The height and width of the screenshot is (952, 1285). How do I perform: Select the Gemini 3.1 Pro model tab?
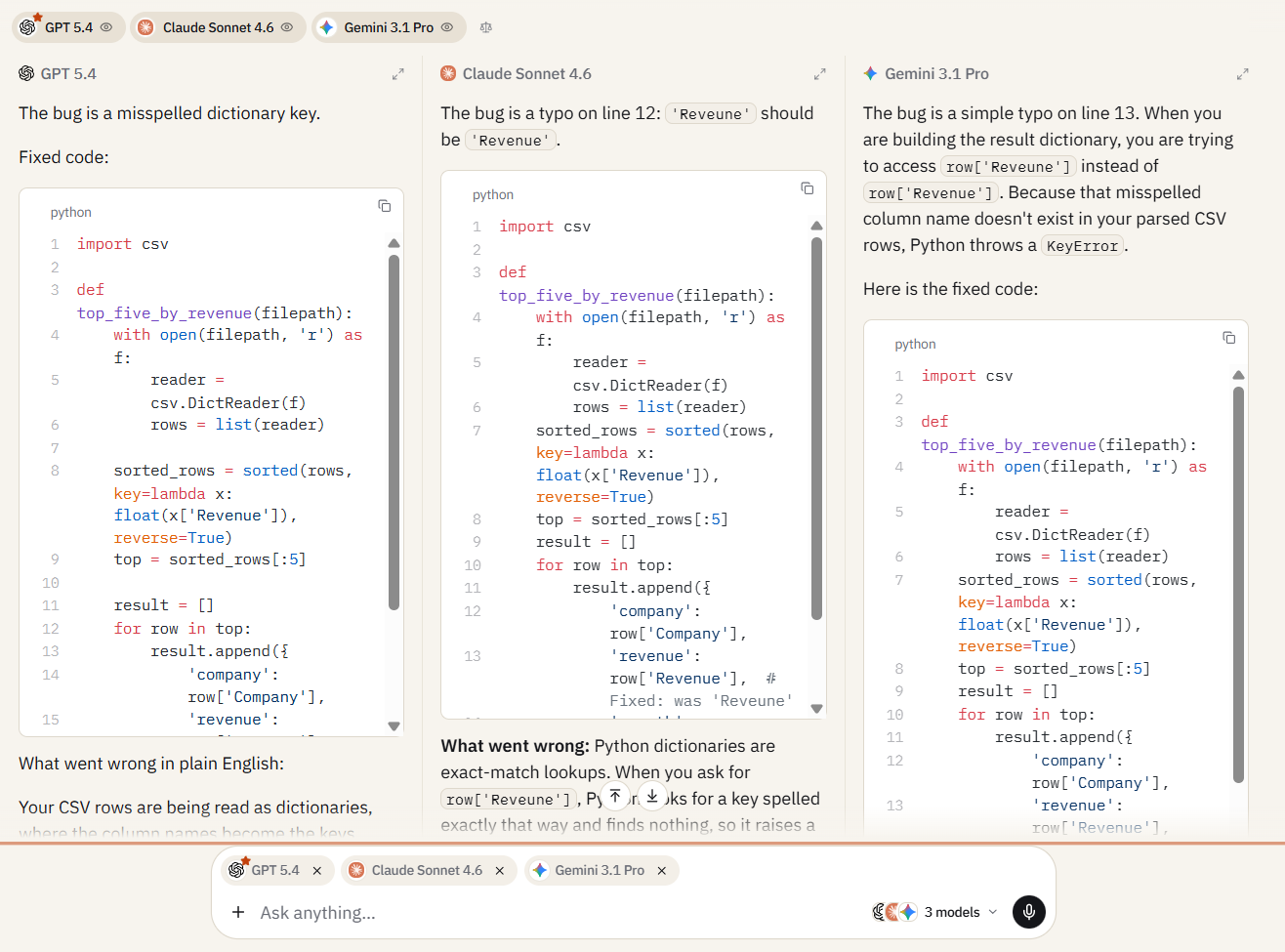(389, 27)
